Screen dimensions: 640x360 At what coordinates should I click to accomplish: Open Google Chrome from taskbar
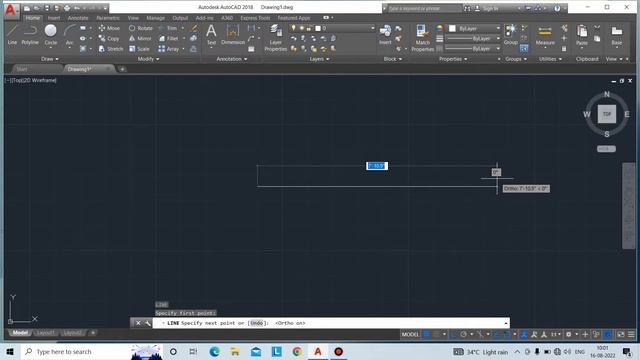297,351
